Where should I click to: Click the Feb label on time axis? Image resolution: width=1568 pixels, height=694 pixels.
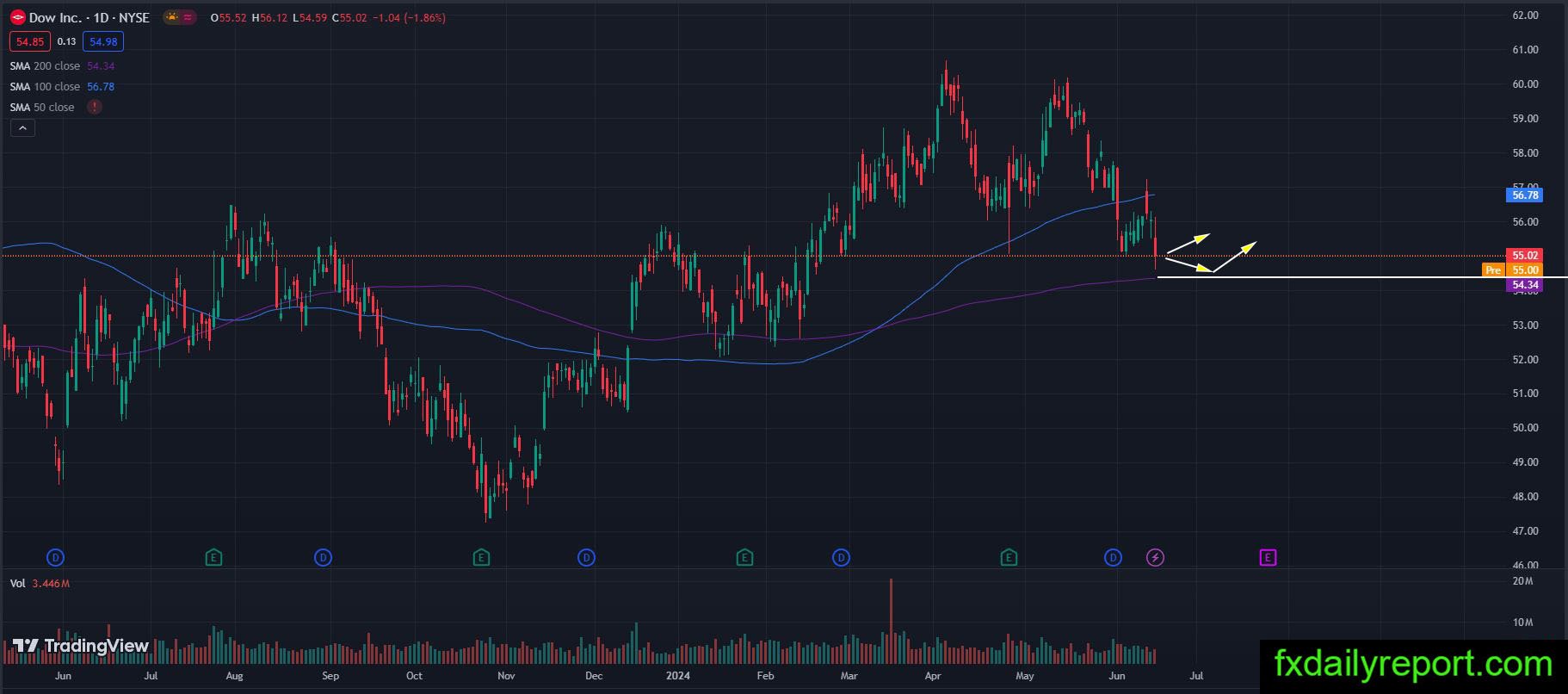[765, 676]
